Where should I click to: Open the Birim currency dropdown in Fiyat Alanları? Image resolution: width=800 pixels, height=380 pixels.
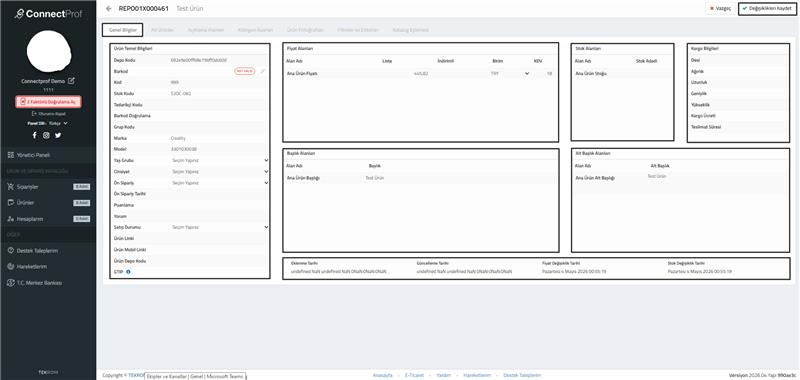point(509,73)
